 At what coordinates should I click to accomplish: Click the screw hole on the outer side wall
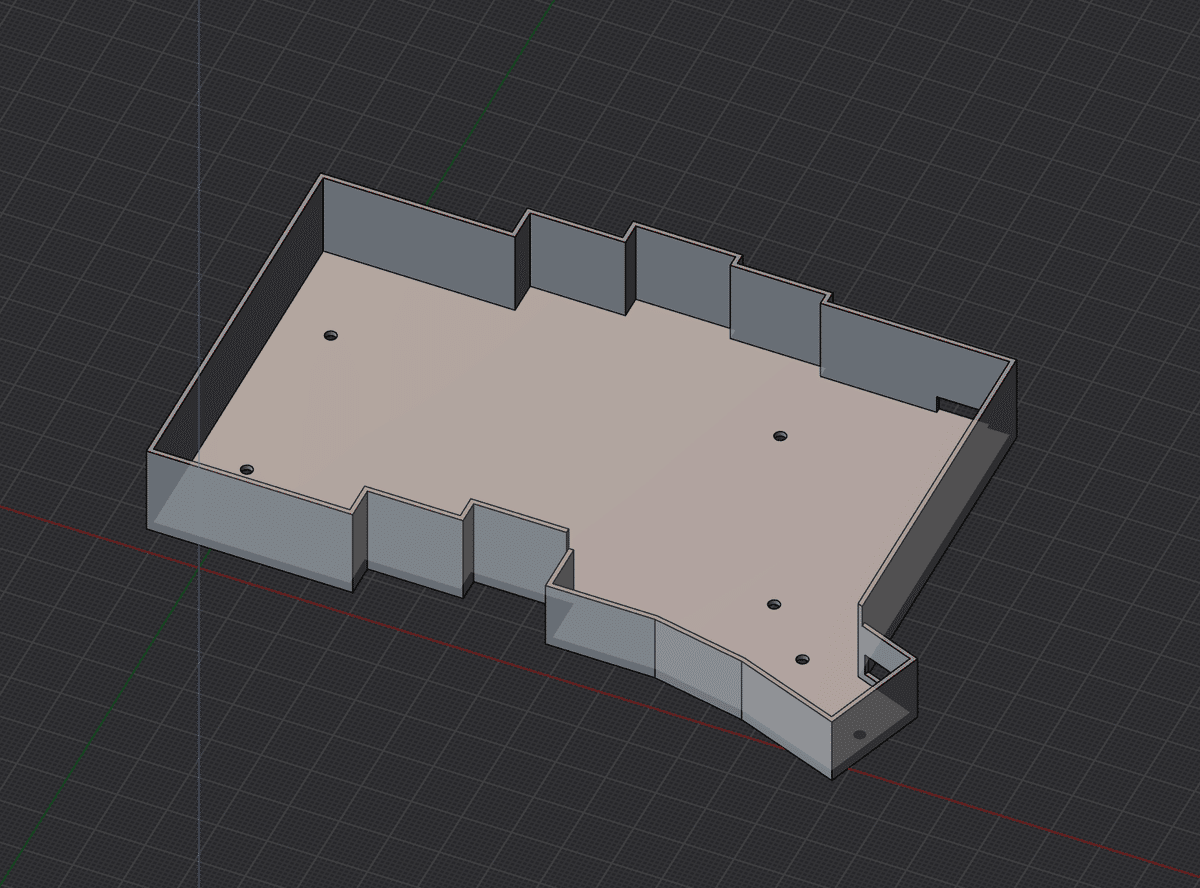click(858, 735)
